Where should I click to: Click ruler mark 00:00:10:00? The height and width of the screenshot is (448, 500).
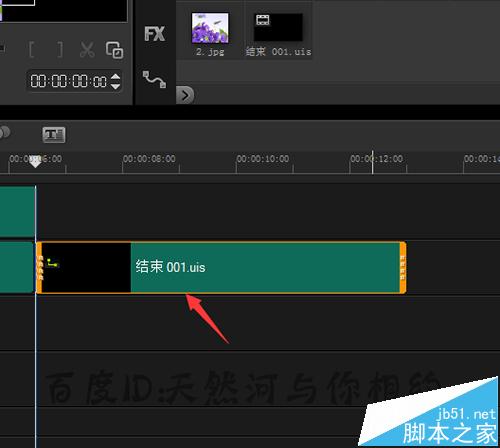pyautogui.click(x=263, y=159)
